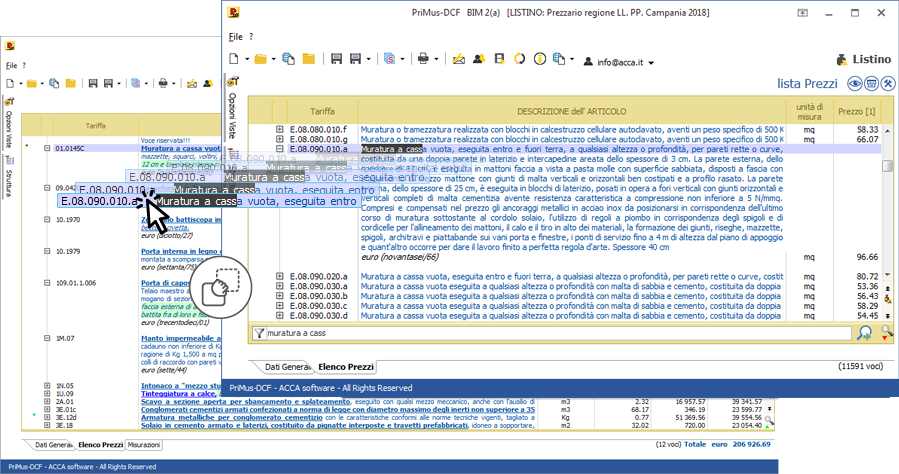Collapse row 01.0145C in back window
Viewport: 899px width, 474px height.
point(47,148)
